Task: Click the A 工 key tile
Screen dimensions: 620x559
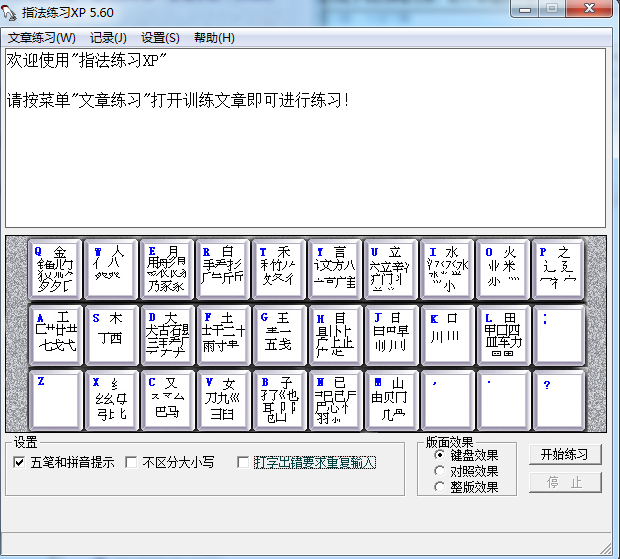Action: pos(55,334)
